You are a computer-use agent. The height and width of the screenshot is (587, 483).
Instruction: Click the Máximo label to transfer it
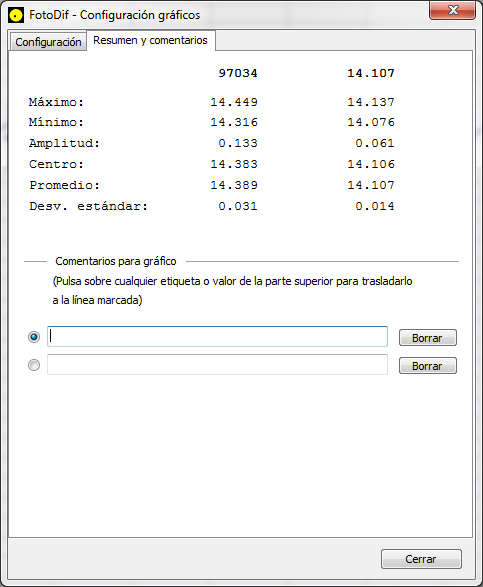57,102
